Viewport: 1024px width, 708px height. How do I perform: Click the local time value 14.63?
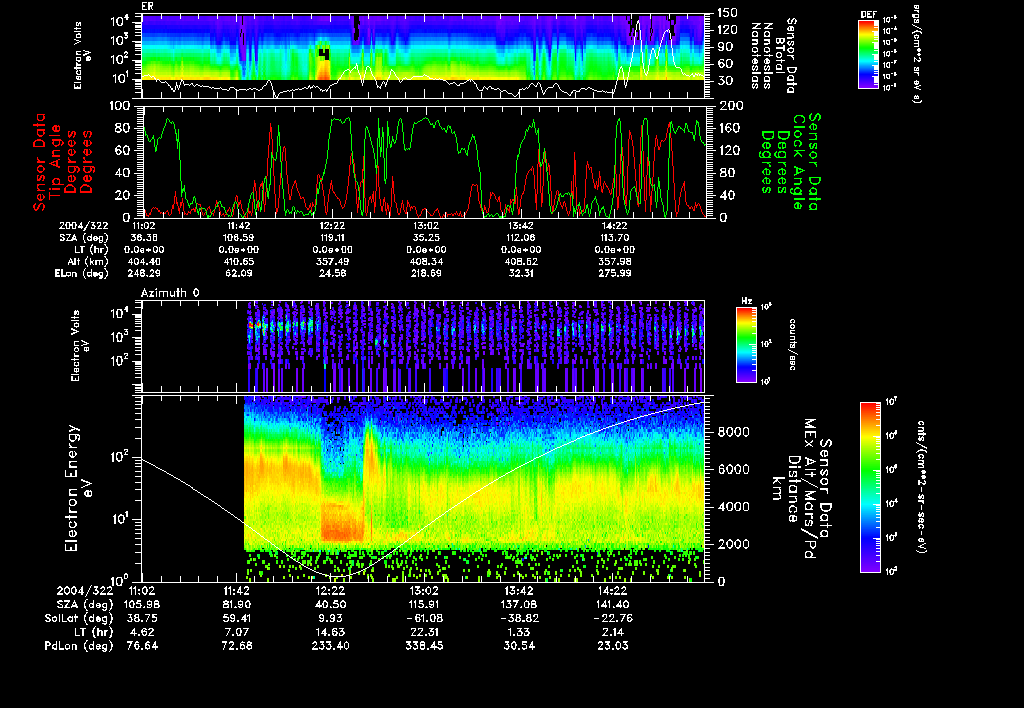point(330,632)
